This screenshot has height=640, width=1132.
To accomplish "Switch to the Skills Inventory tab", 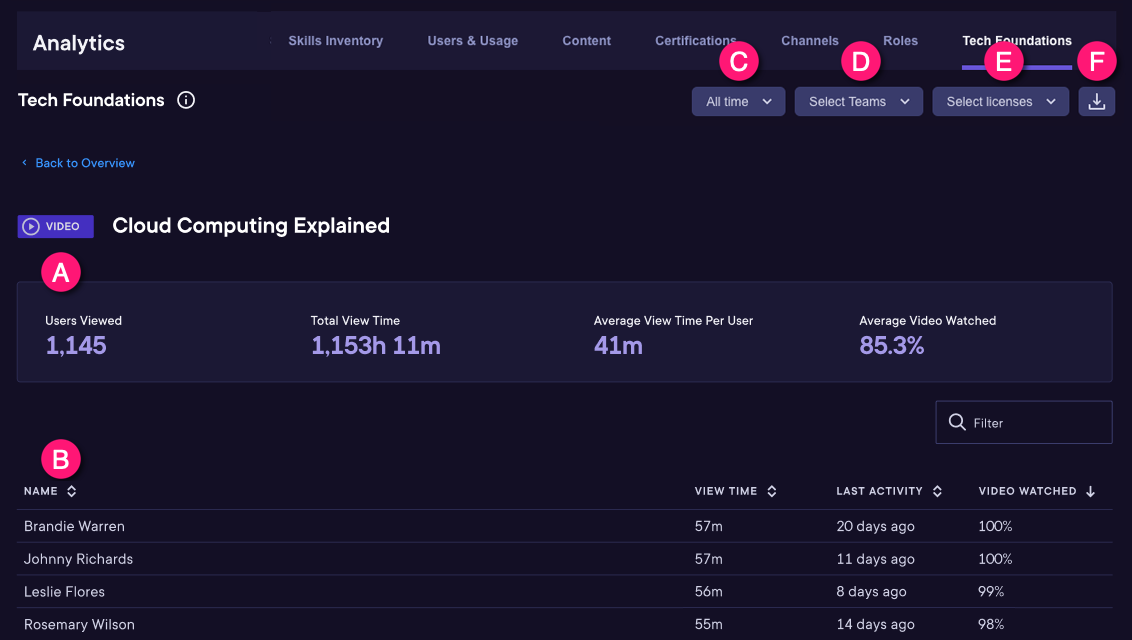I will (335, 41).
